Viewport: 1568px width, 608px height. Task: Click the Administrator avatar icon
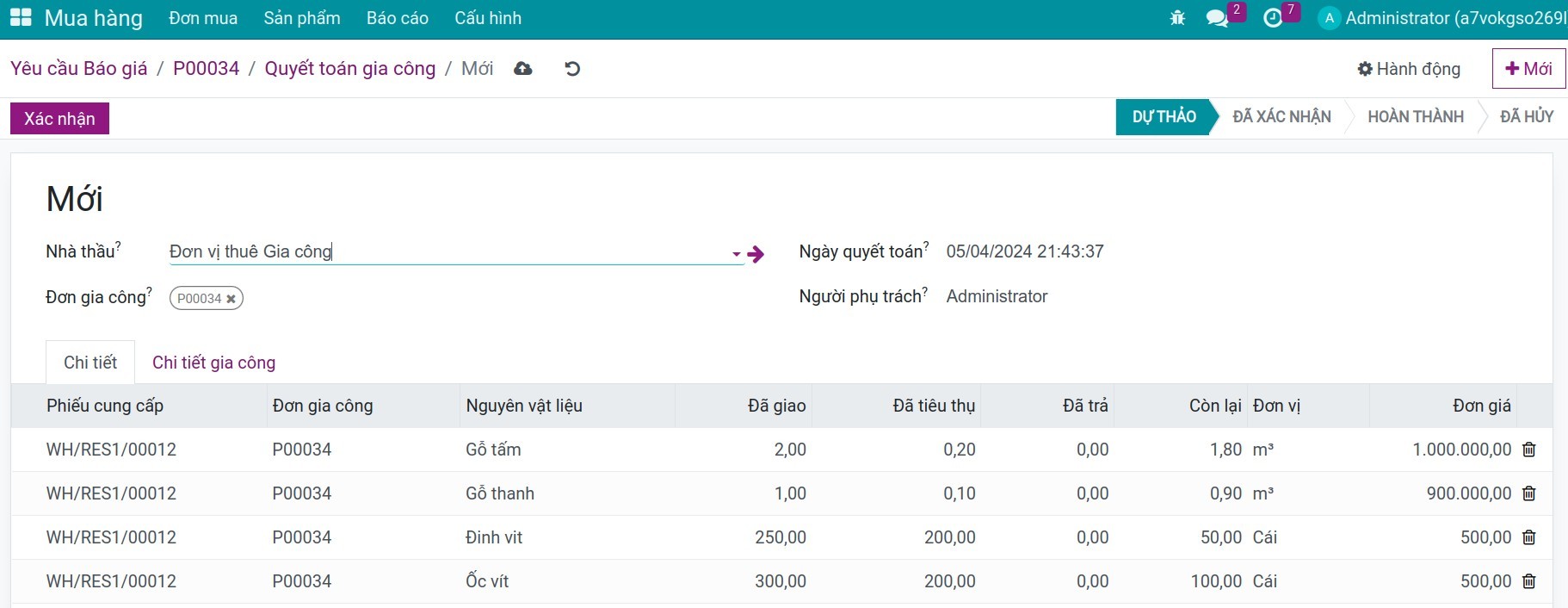pos(1329,18)
